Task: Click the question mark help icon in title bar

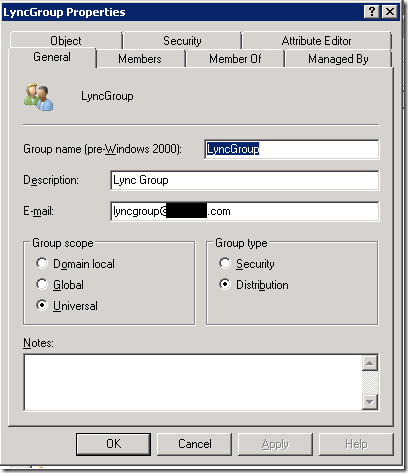Action: 372,12
